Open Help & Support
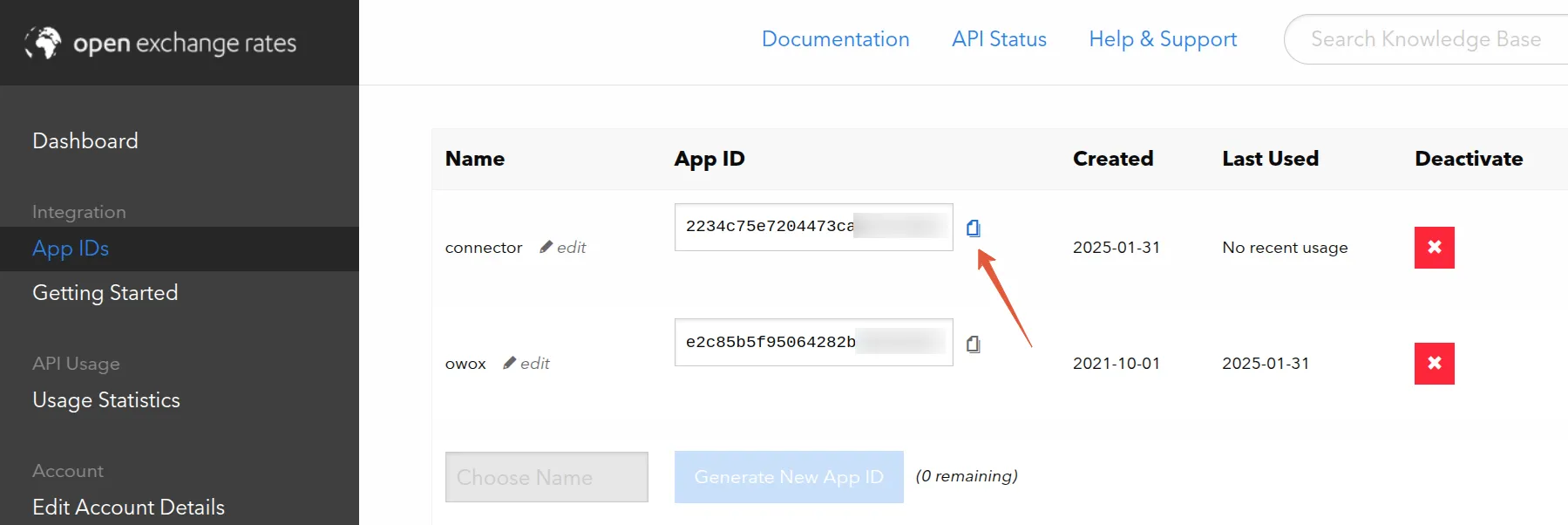Screen dimensions: 1568x525 coord(1163,39)
